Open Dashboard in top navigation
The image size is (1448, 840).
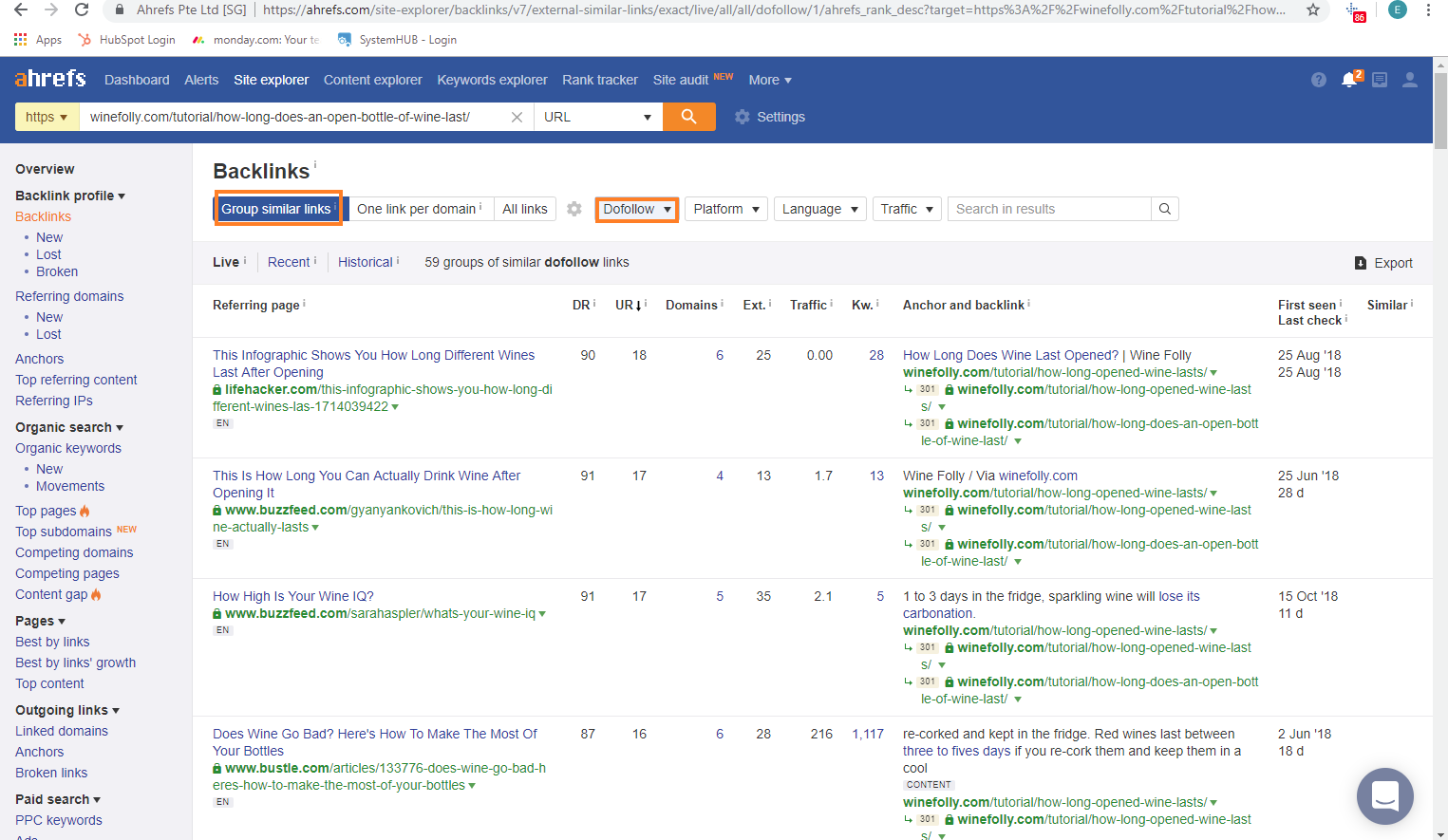(137, 80)
